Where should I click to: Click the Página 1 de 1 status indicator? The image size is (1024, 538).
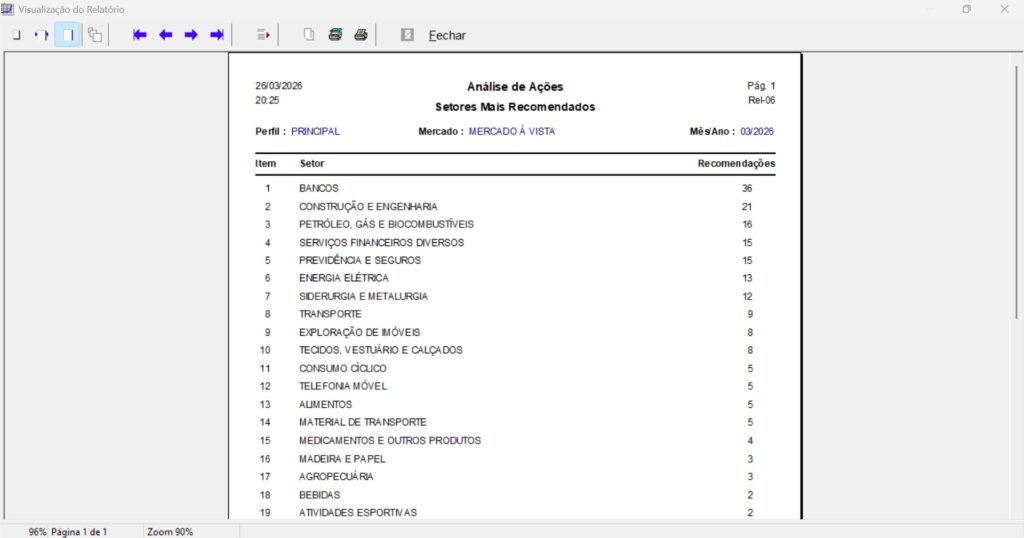point(79,532)
